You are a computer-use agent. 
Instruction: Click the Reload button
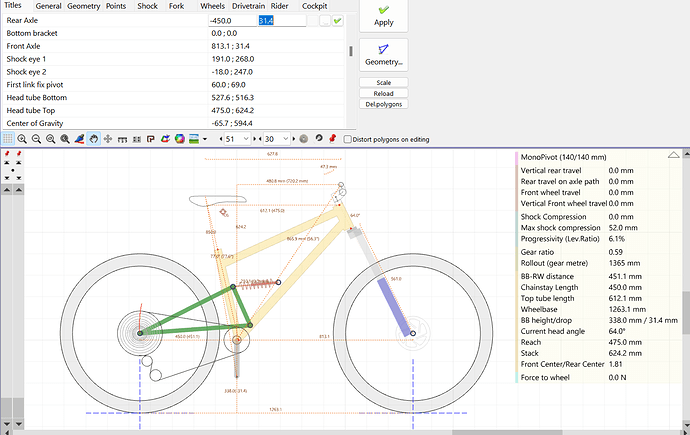384,93
